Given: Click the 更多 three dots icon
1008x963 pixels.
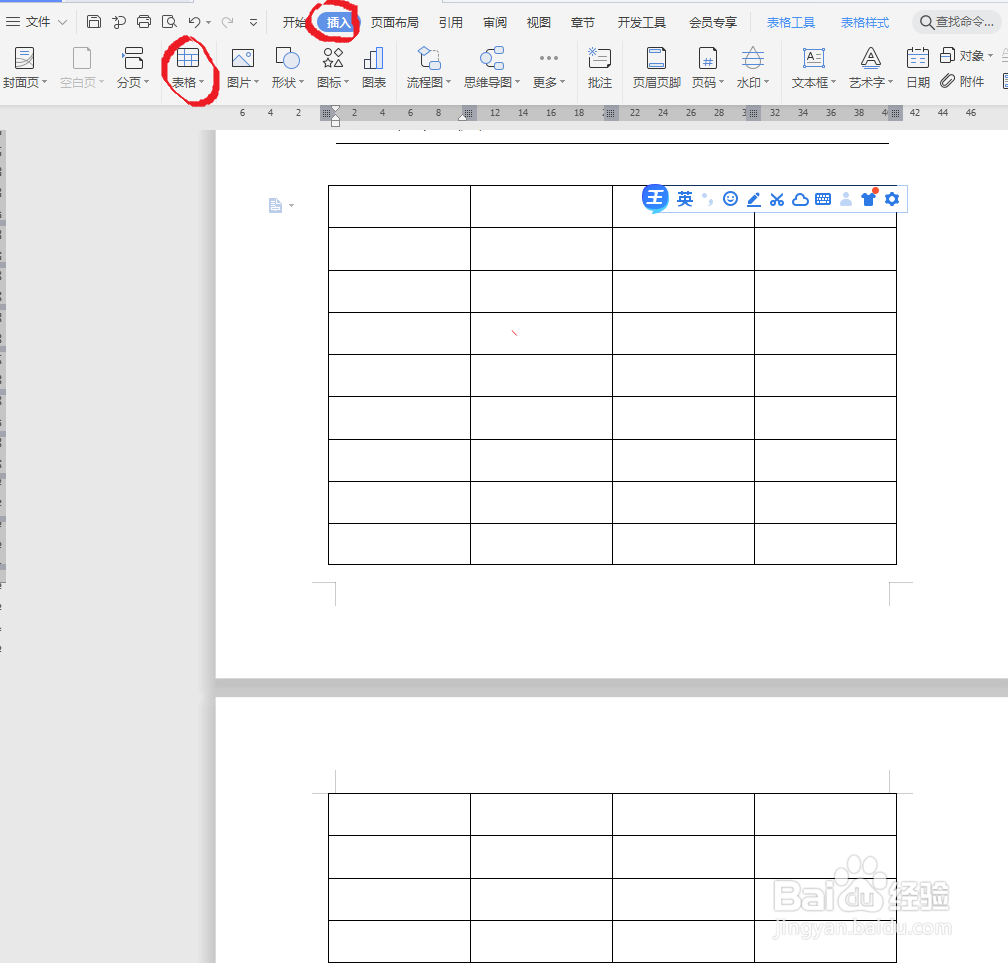Looking at the screenshot, I should pos(548,58).
